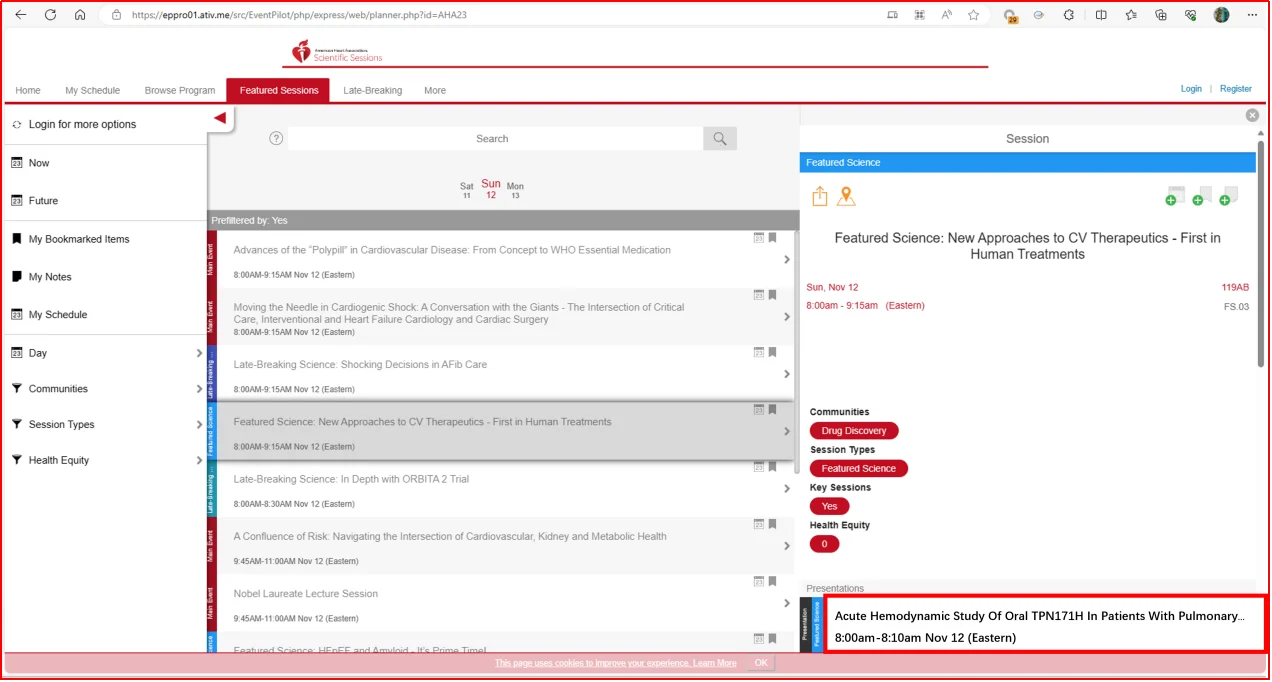Expand the Session Types filter
This screenshot has width=1272, height=682.
coord(199,425)
